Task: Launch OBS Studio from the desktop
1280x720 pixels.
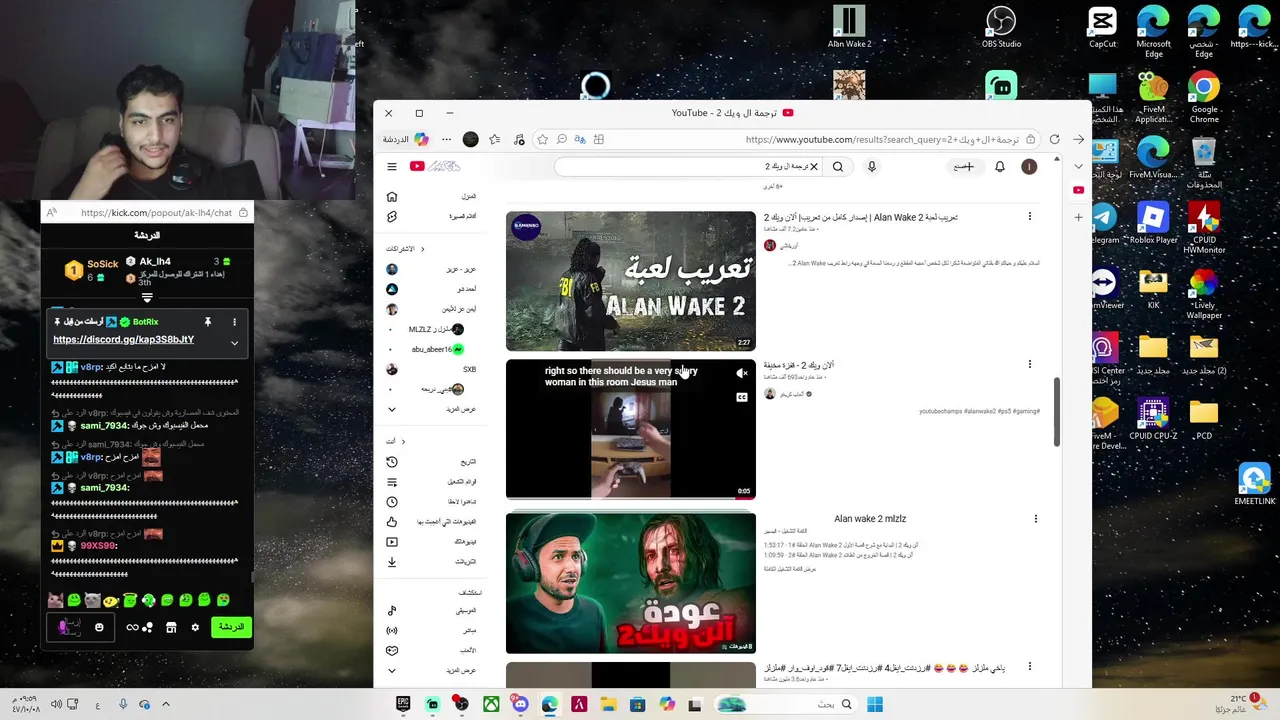Action: pos(1001,27)
